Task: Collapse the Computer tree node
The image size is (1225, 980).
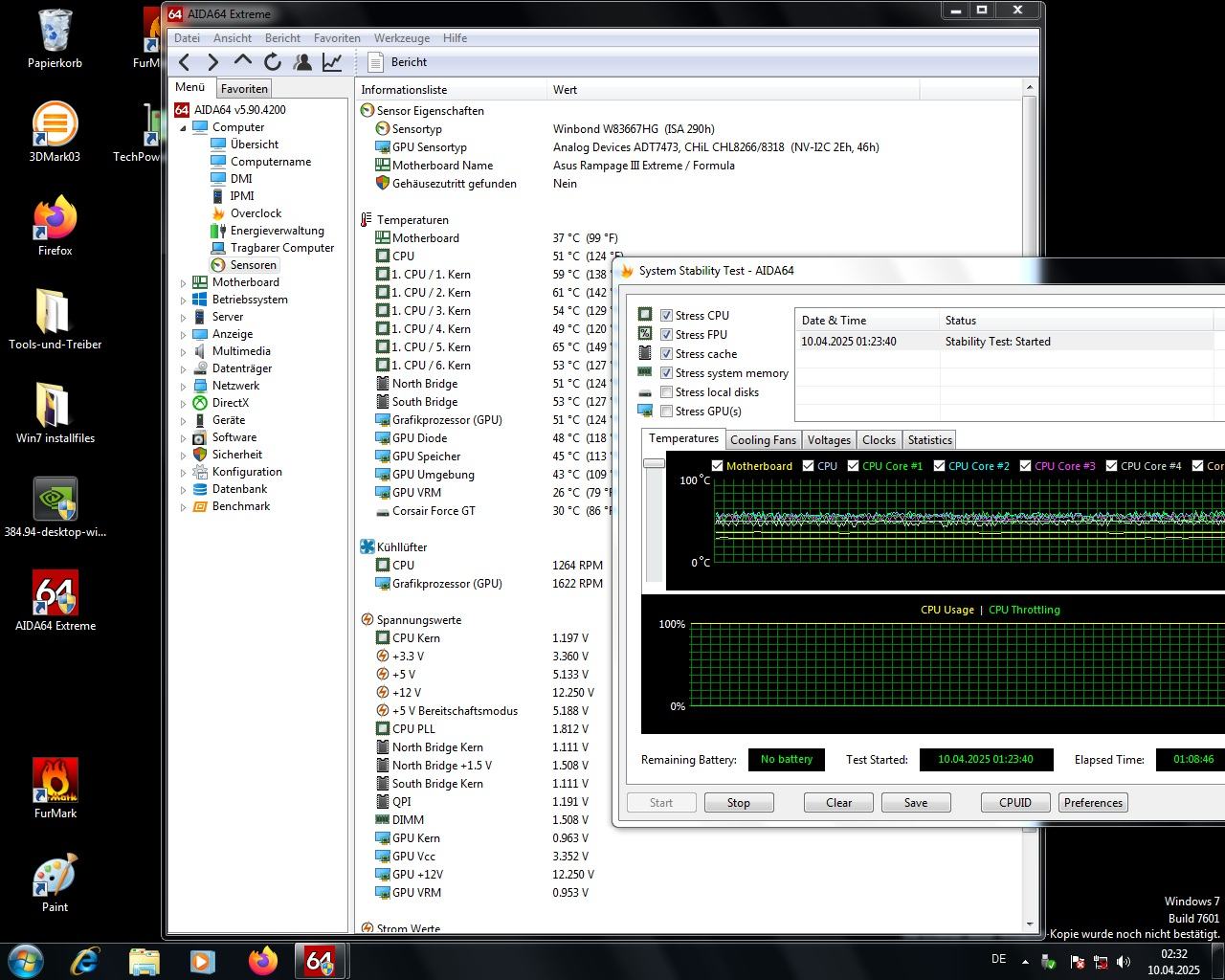Action: (184, 127)
